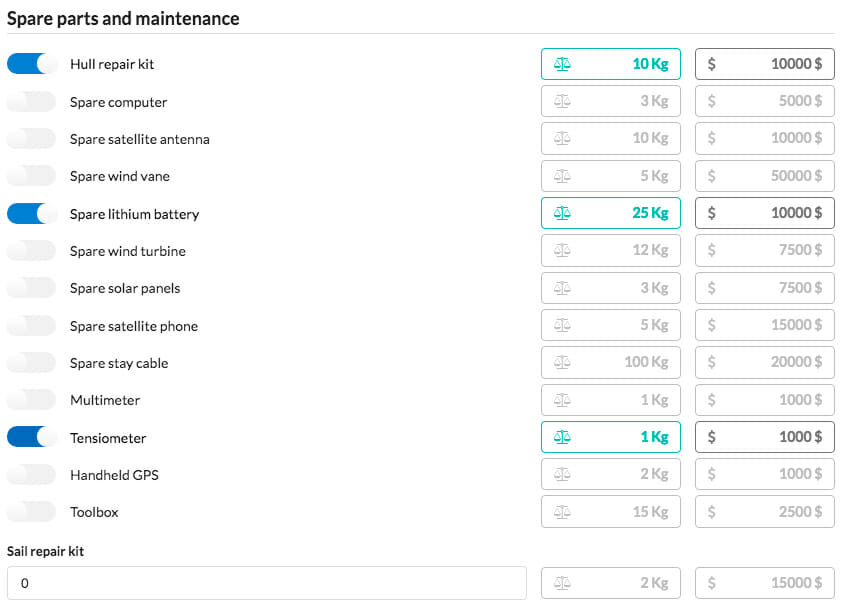
Task: Turn on the Multimeter switch
Action: tap(32, 400)
